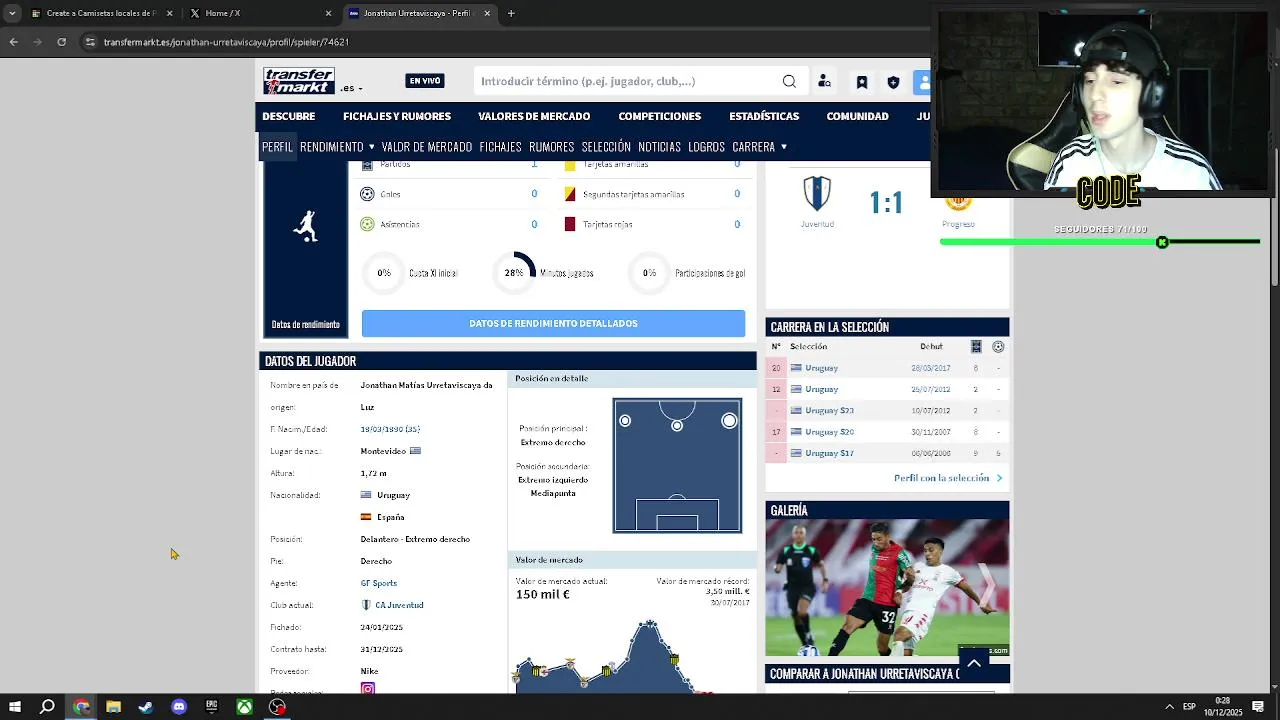Open Discord from the taskbar
The image size is (1280, 720).
(x=179, y=707)
